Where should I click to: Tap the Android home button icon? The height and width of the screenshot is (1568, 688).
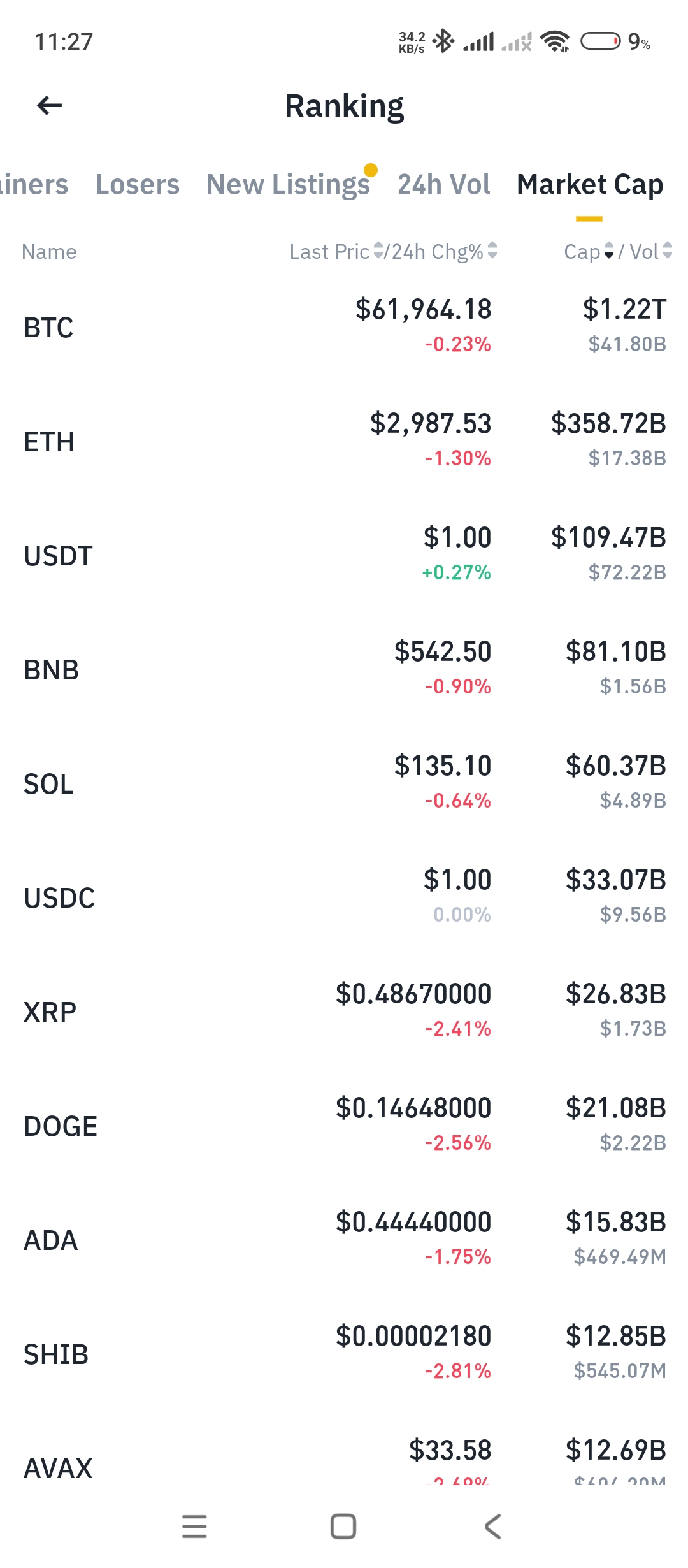pyautogui.click(x=343, y=1527)
